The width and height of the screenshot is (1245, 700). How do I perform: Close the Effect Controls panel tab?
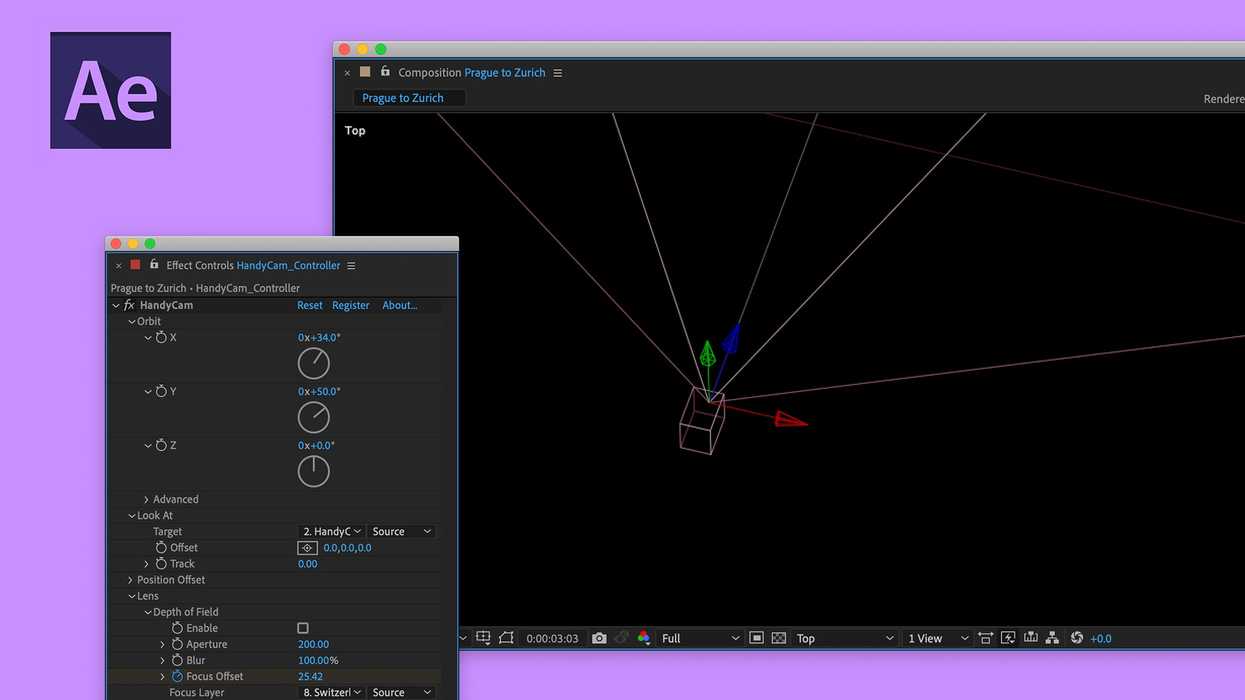(x=118, y=265)
